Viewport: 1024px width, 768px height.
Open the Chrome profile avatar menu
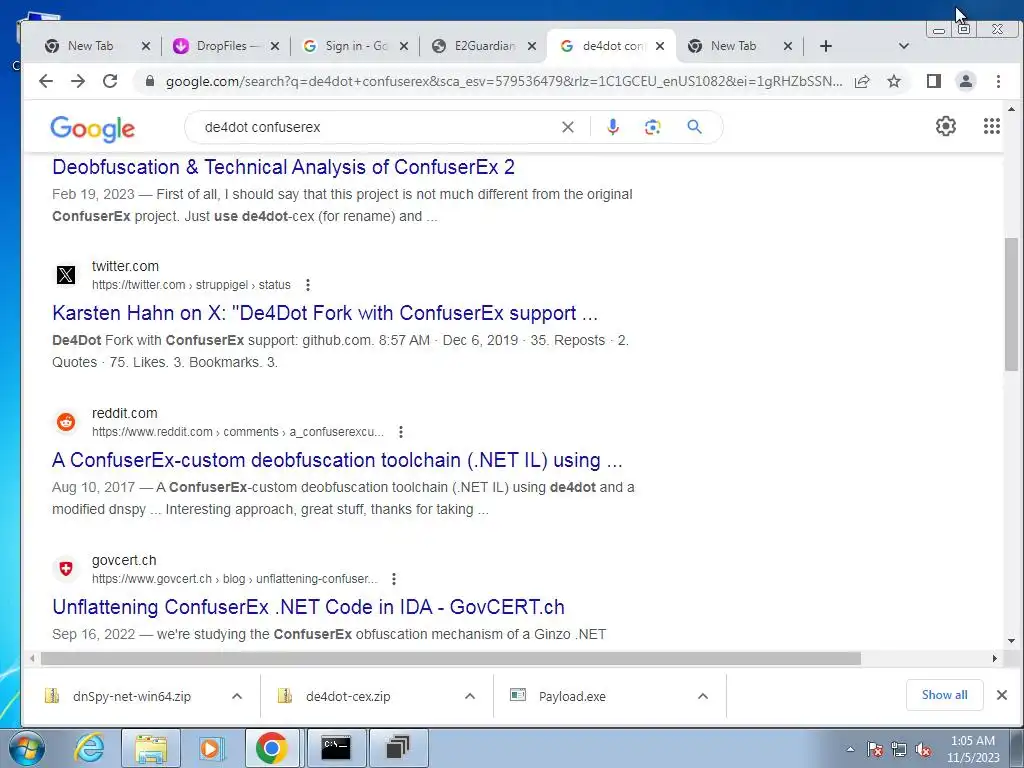[x=965, y=81]
